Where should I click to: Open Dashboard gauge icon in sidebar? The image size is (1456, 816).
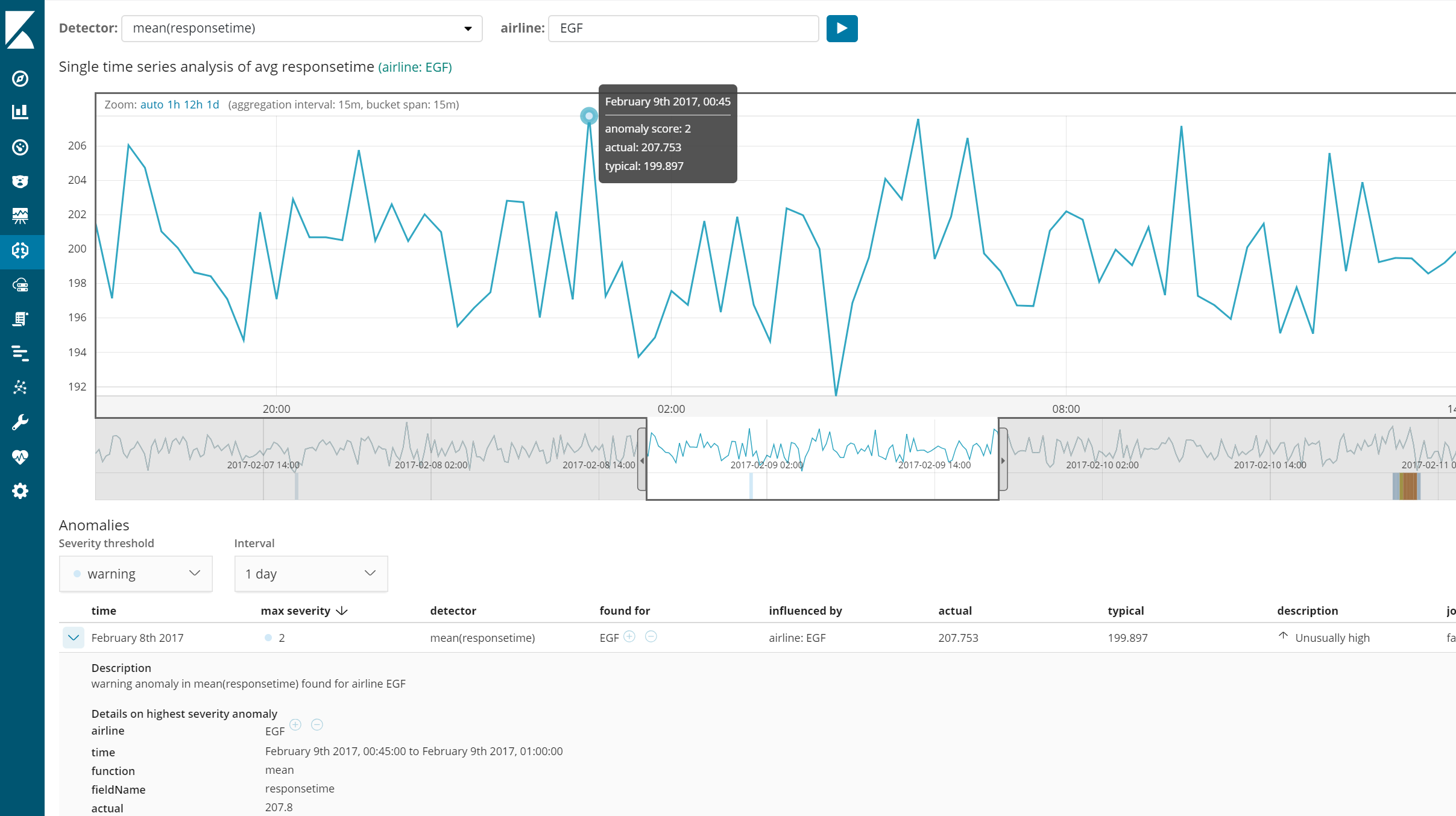20,147
